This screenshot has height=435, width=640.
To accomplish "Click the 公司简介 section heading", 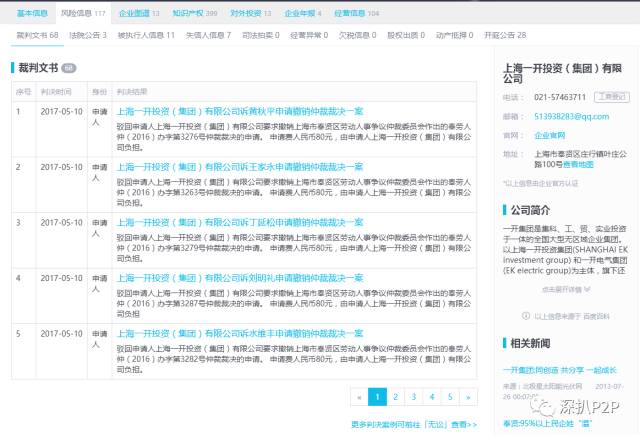I will (530, 210).
